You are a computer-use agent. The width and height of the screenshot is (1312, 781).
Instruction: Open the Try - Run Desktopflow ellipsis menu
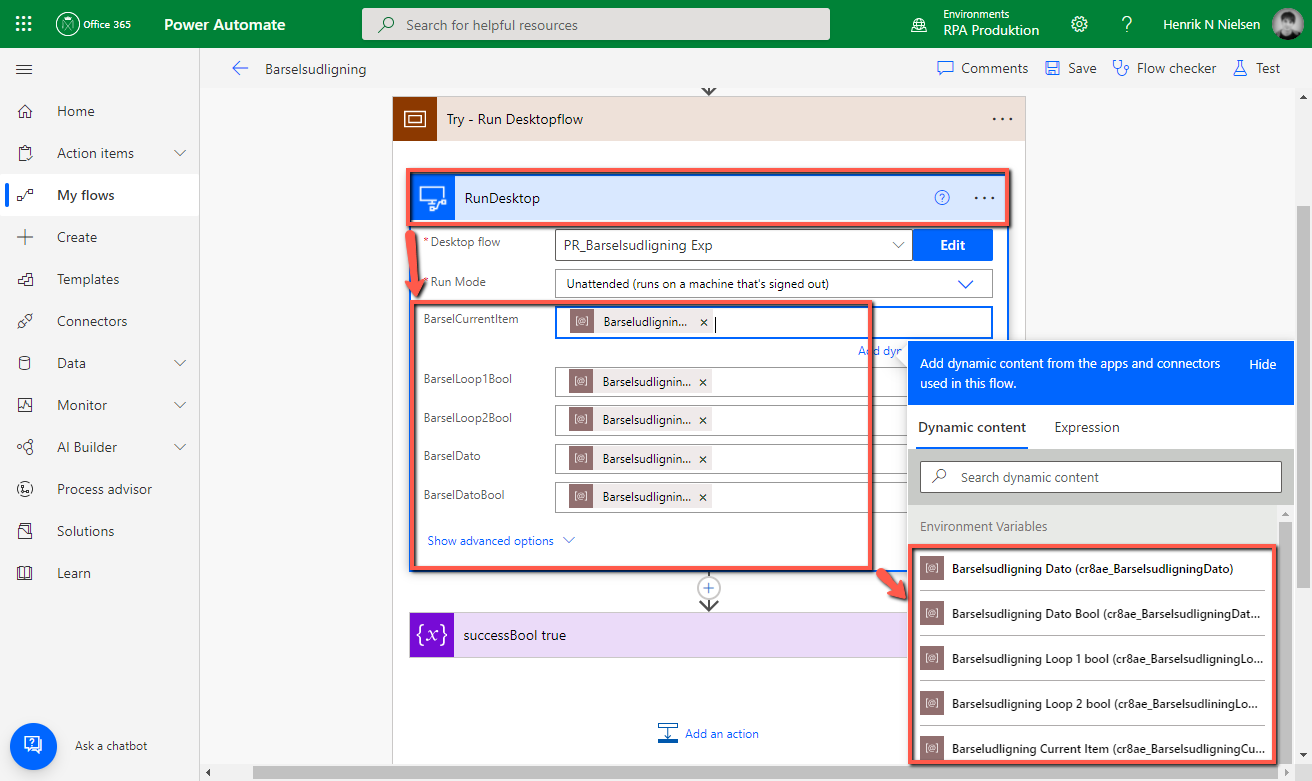pyautogui.click(x=1002, y=119)
